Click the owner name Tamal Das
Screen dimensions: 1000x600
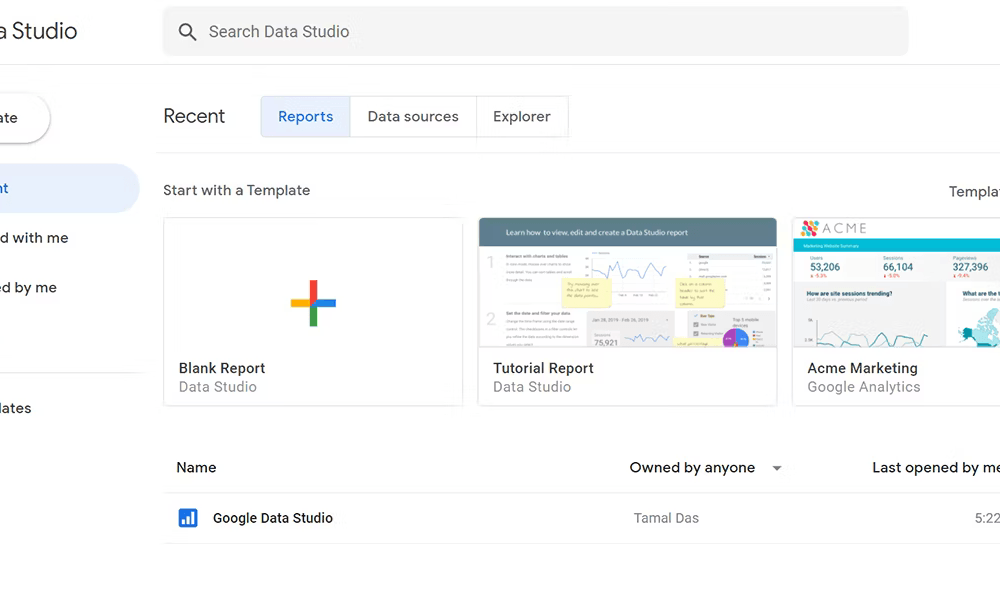(666, 518)
